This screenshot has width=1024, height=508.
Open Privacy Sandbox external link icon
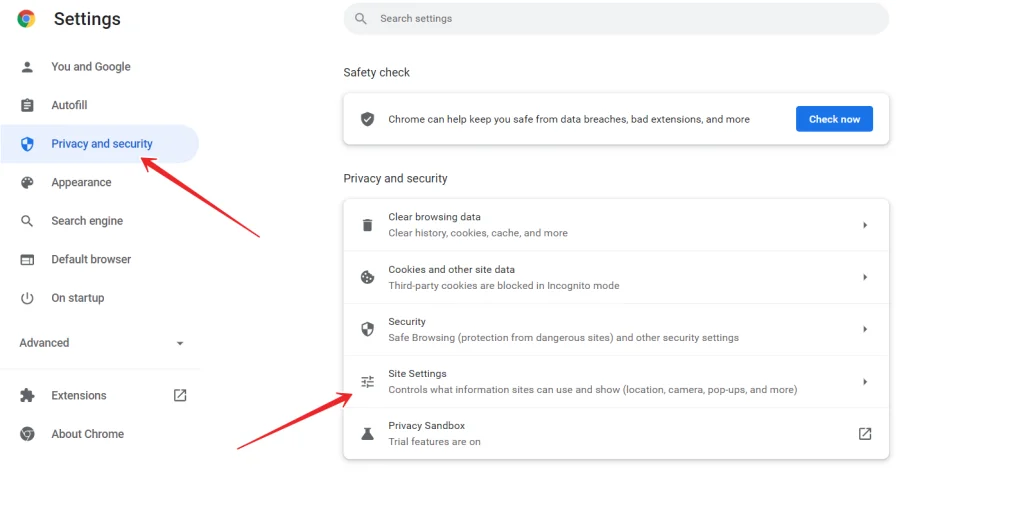click(865, 434)
